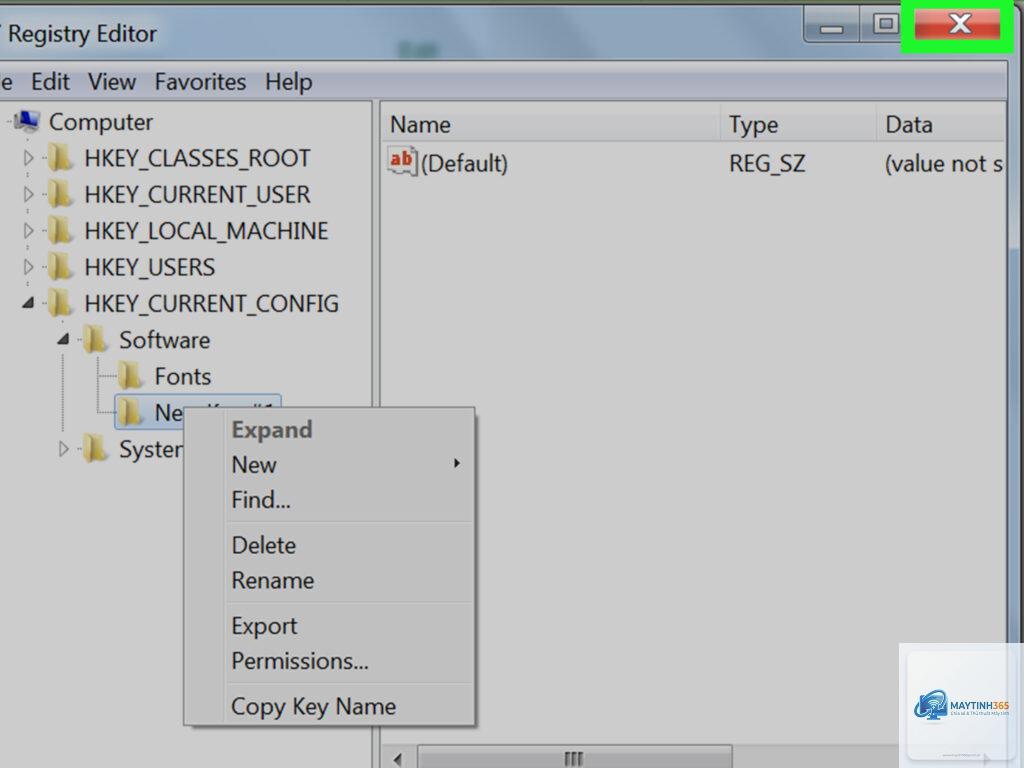Viewport: 1024px width, 768px height.
Task: Open the New submenu arrow
Action: coord(457,464)
